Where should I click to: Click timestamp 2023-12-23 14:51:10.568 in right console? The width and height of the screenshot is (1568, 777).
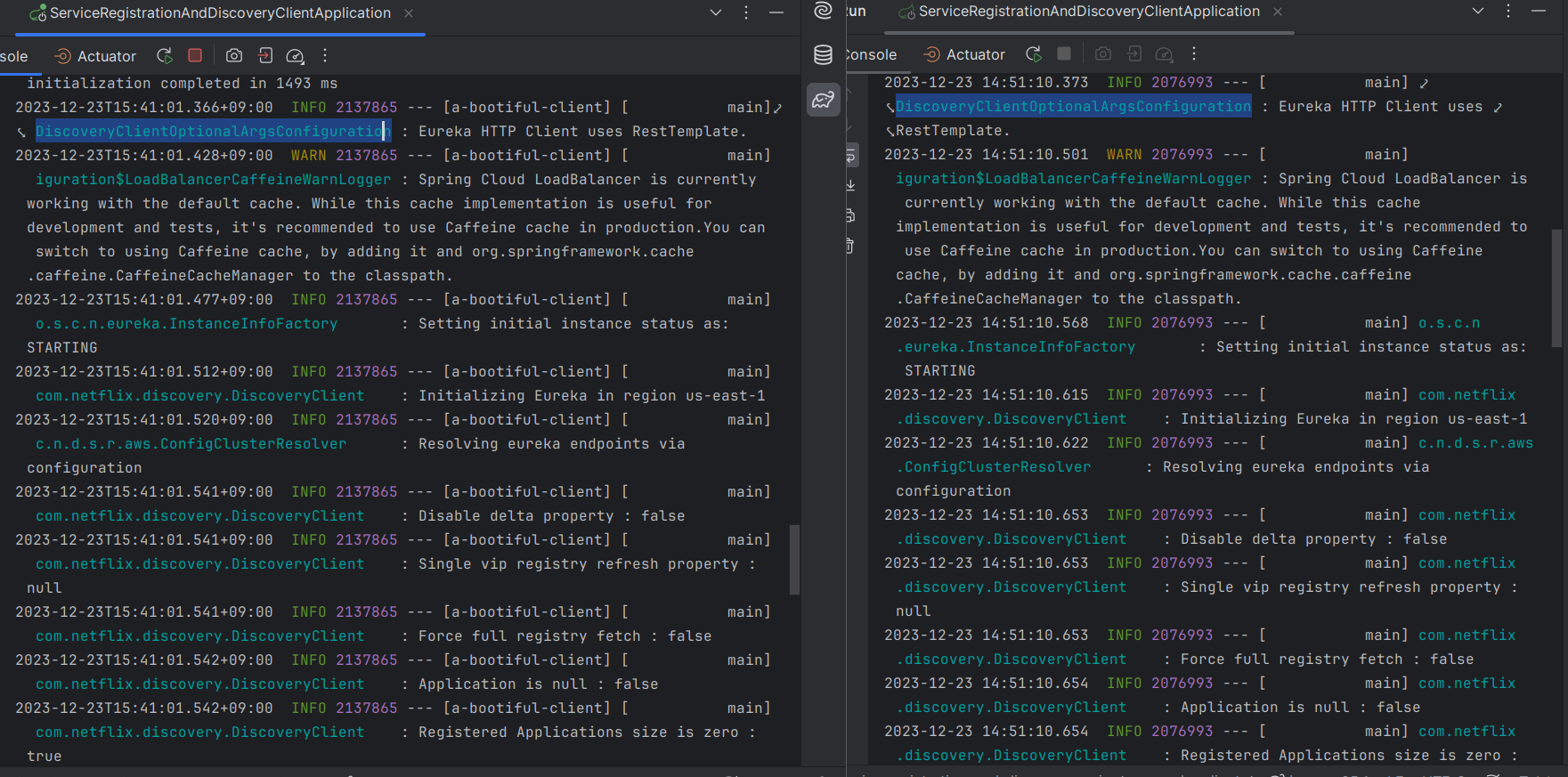click(x=986, y=323)
